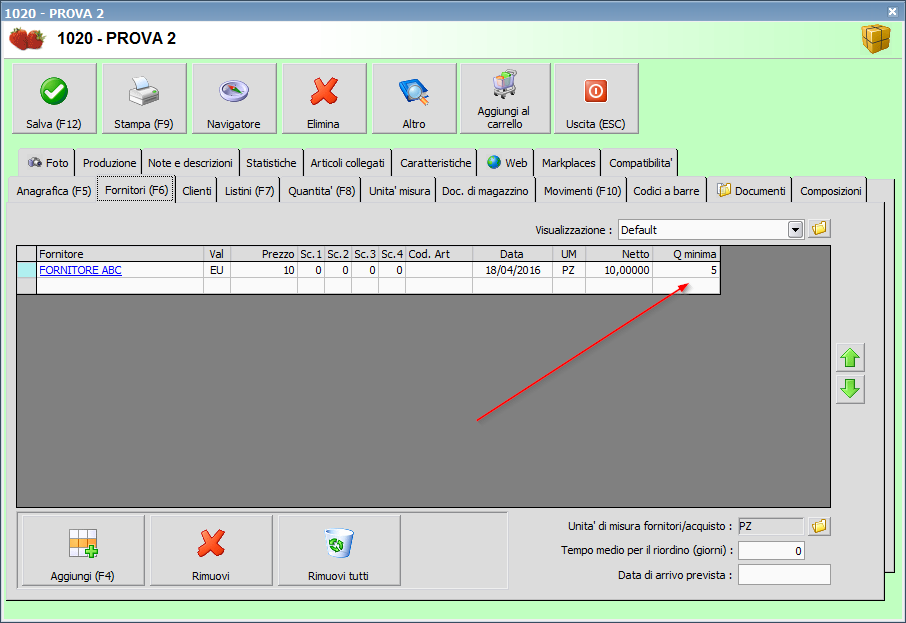Select the Prezzo cell value 10
This screenshot has height=623, width=906.
[263, 270]
